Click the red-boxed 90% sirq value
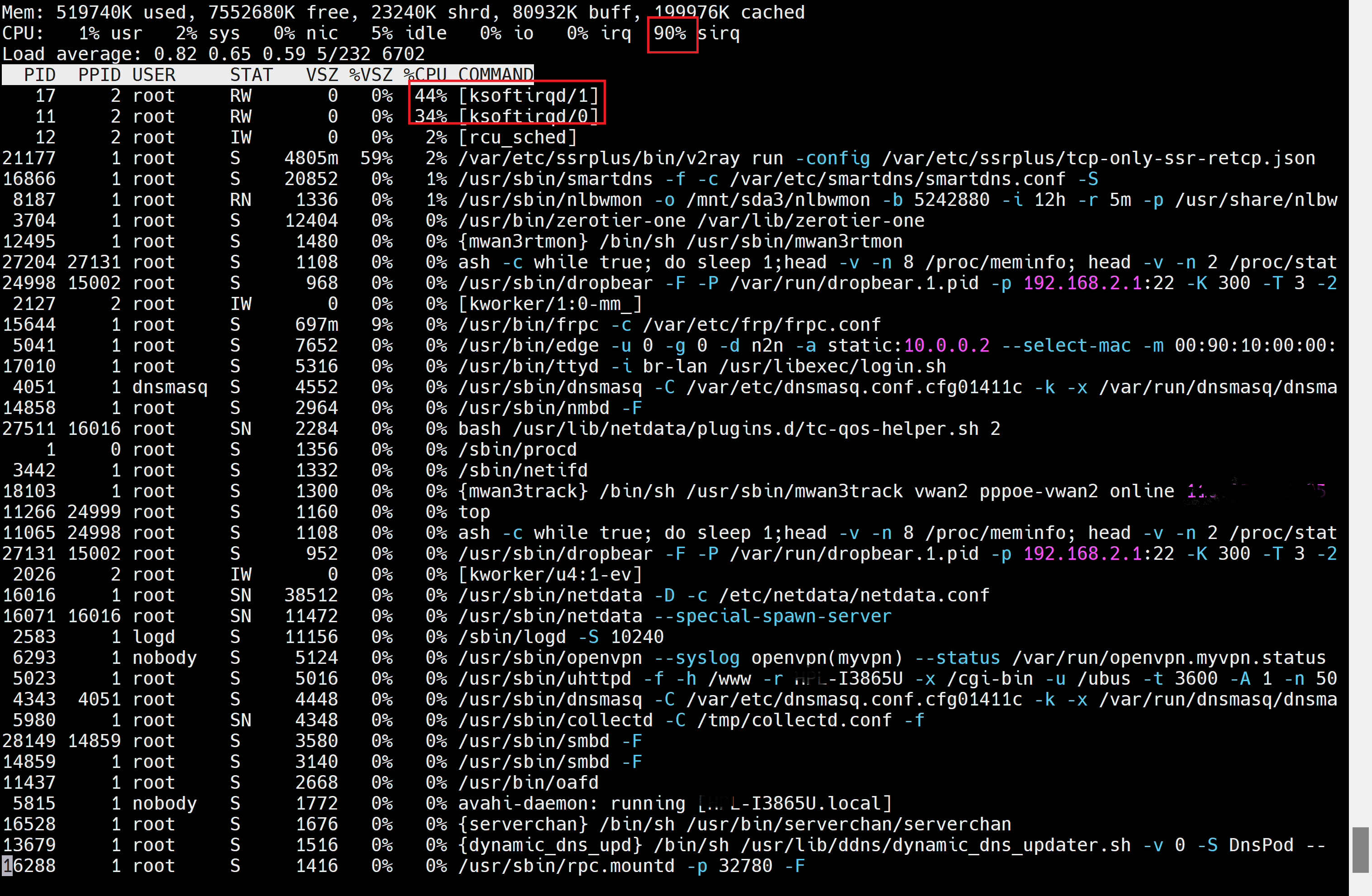The image size is (1372, 896). (671, 33)
